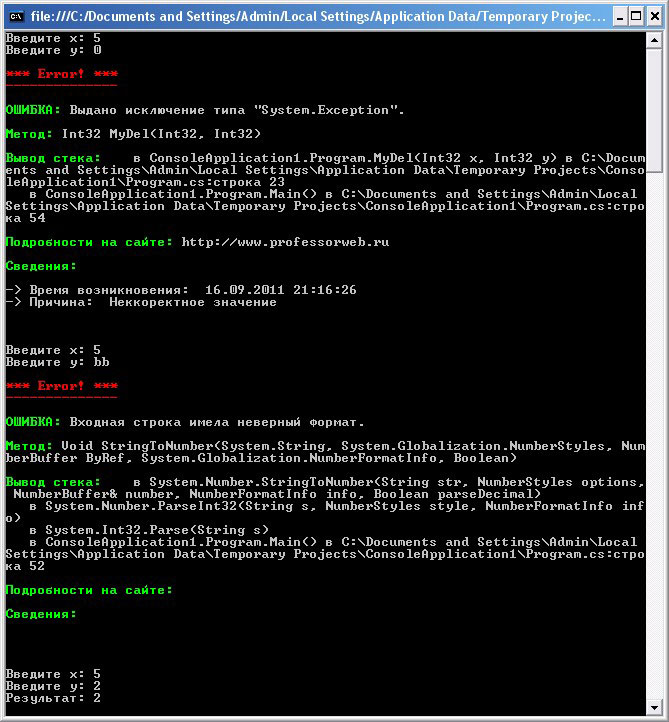Click 'ка 52' stack line number text

point(25,566)
